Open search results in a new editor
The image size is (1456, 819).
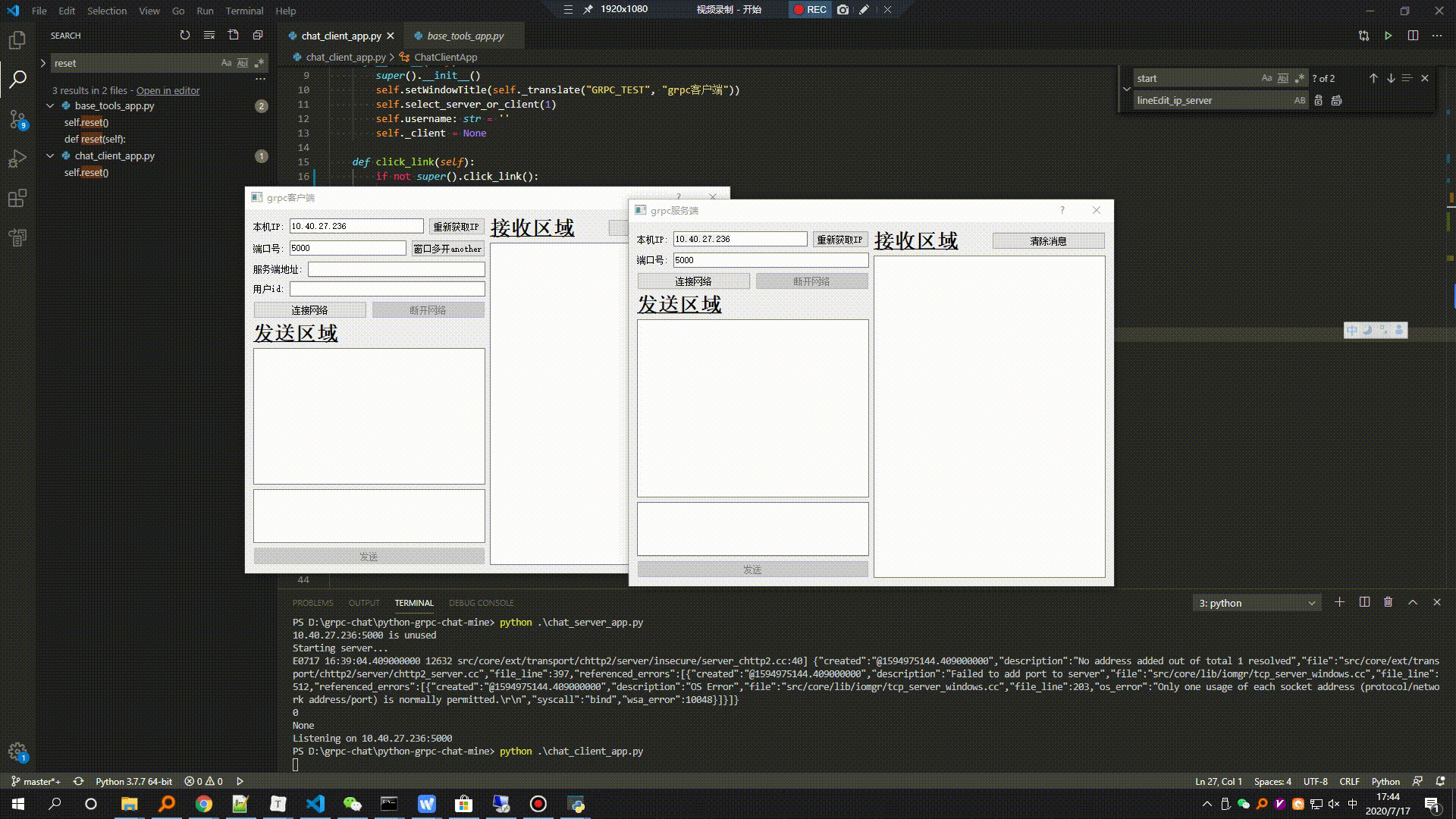click(234, 35)
